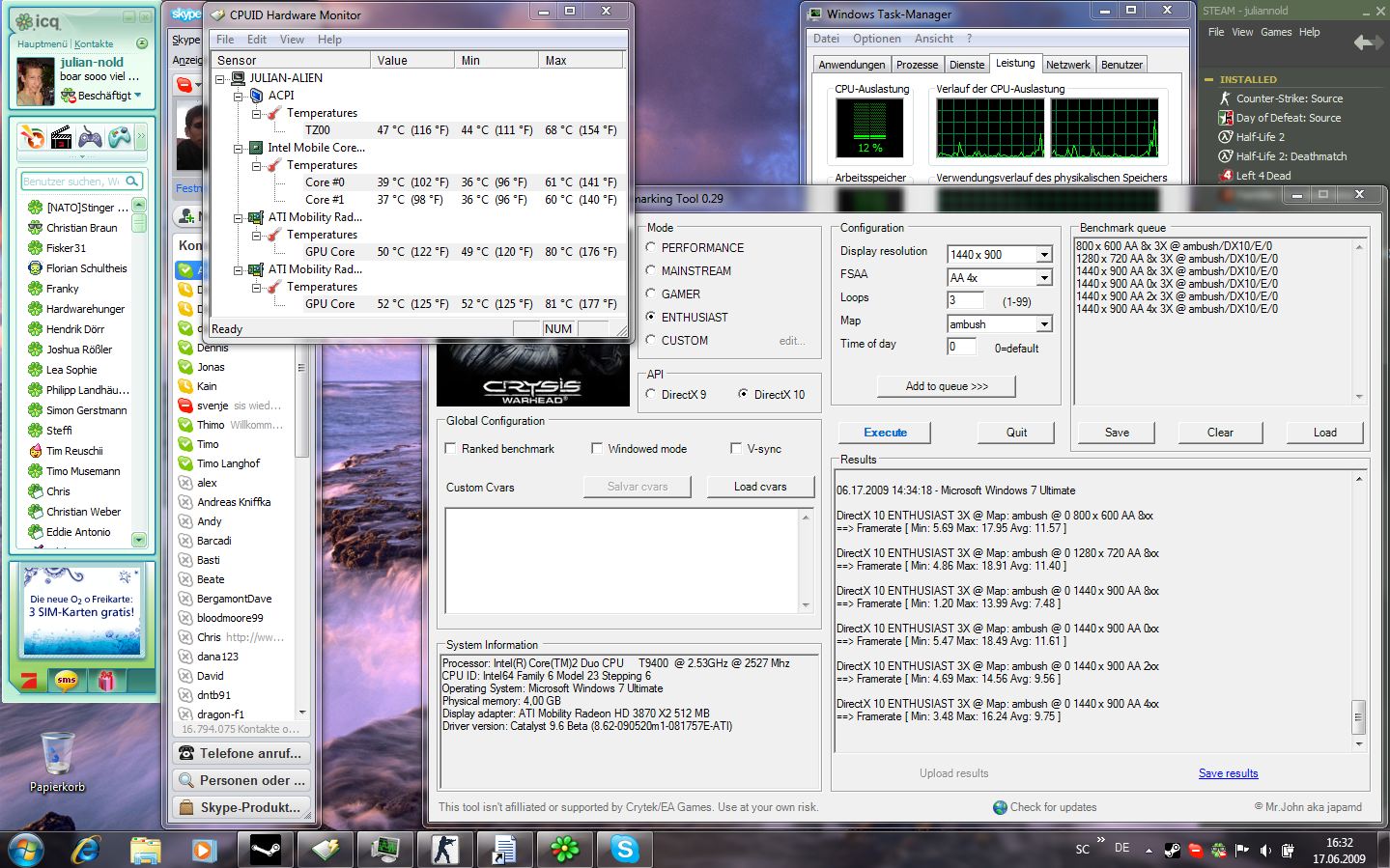Image resolution: width=1390 pixels, height=868 pixels.
Task: Open Task Manager taskbar icon
Action: (x=385, y=850)
